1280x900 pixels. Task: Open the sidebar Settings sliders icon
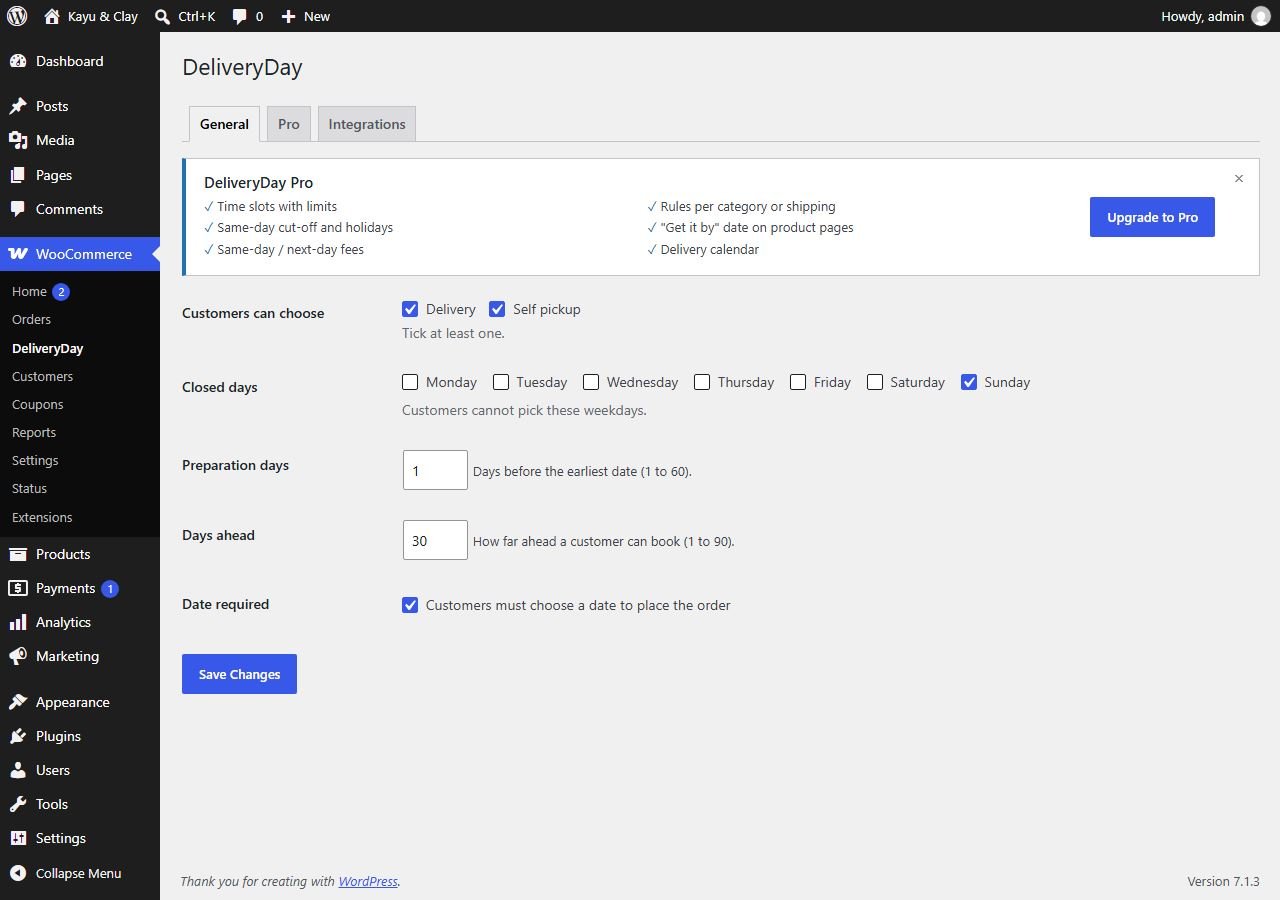point(18,838)
